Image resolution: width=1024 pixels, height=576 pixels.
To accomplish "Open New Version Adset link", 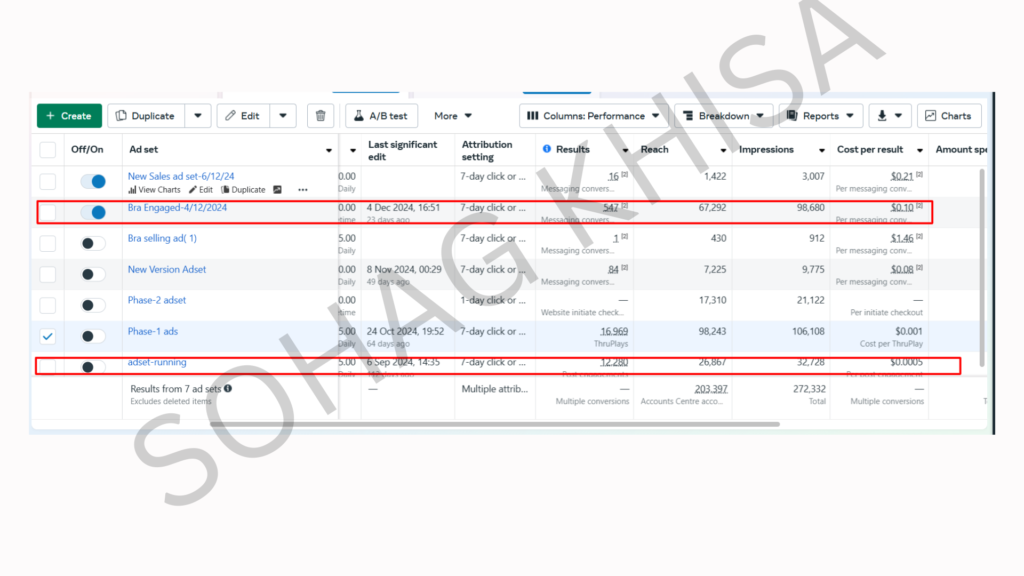I will [167, 269].
